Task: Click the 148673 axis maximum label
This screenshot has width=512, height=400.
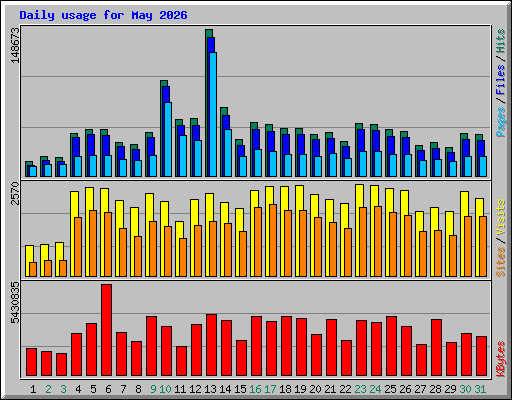Action: pyautogui.click(x=15, y=45)
